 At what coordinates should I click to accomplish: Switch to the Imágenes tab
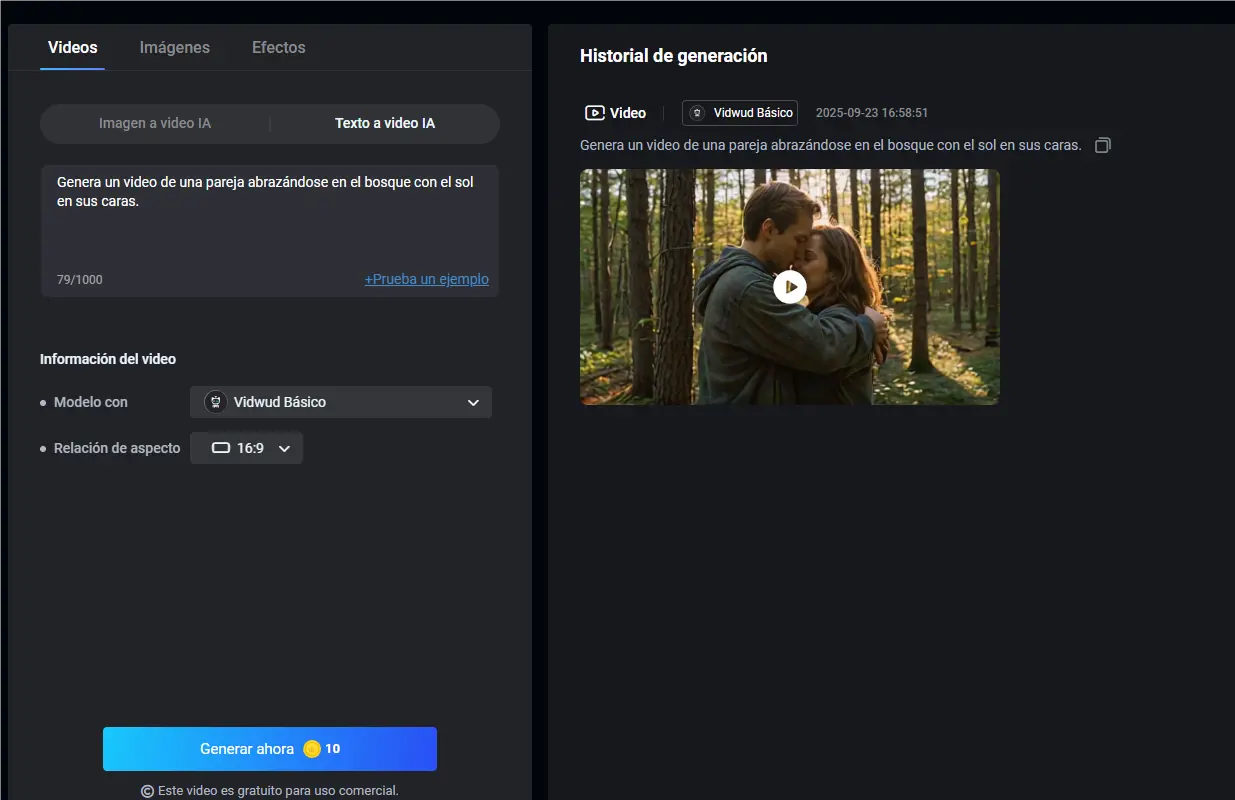[174, 47]
